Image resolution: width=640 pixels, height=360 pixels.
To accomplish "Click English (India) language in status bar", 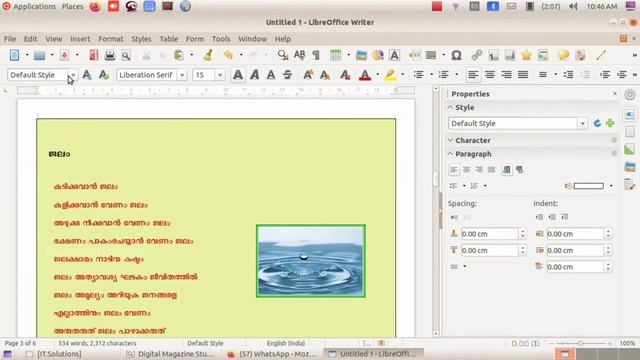I will click(x=286, y=343).
